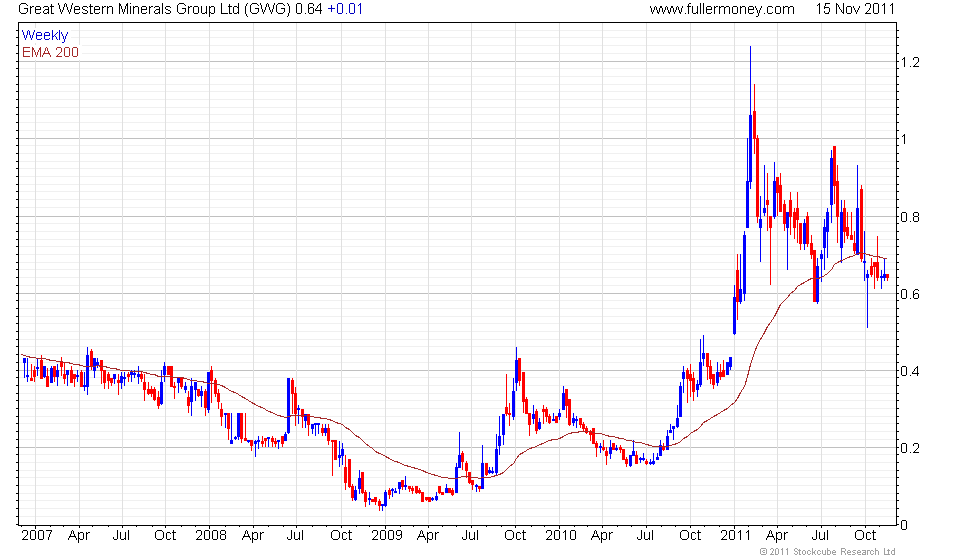Click the 2011 date axis label
Screen dimensions: 980x560
pos(736,536)
